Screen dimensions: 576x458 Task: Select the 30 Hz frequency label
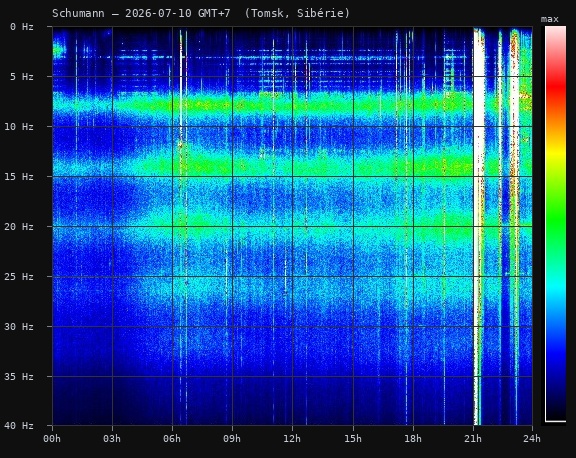pos(19,326)
